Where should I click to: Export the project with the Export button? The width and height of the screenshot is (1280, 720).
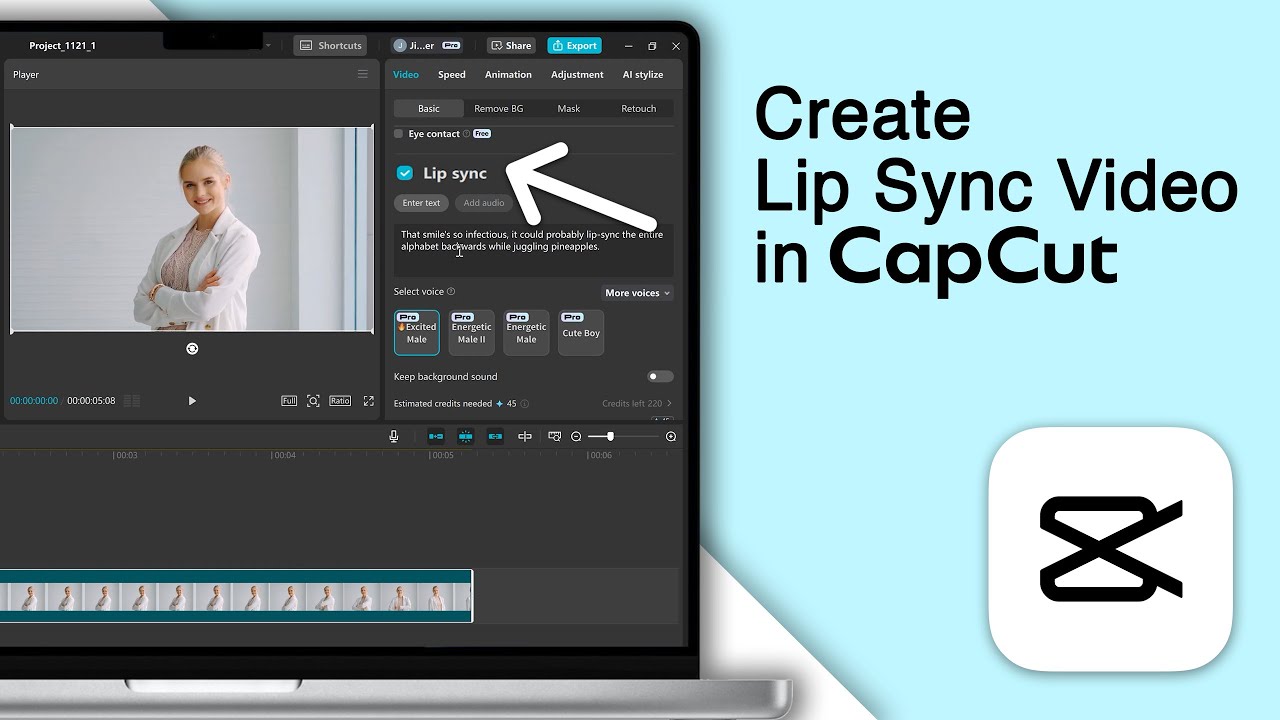tap(574, 45)
